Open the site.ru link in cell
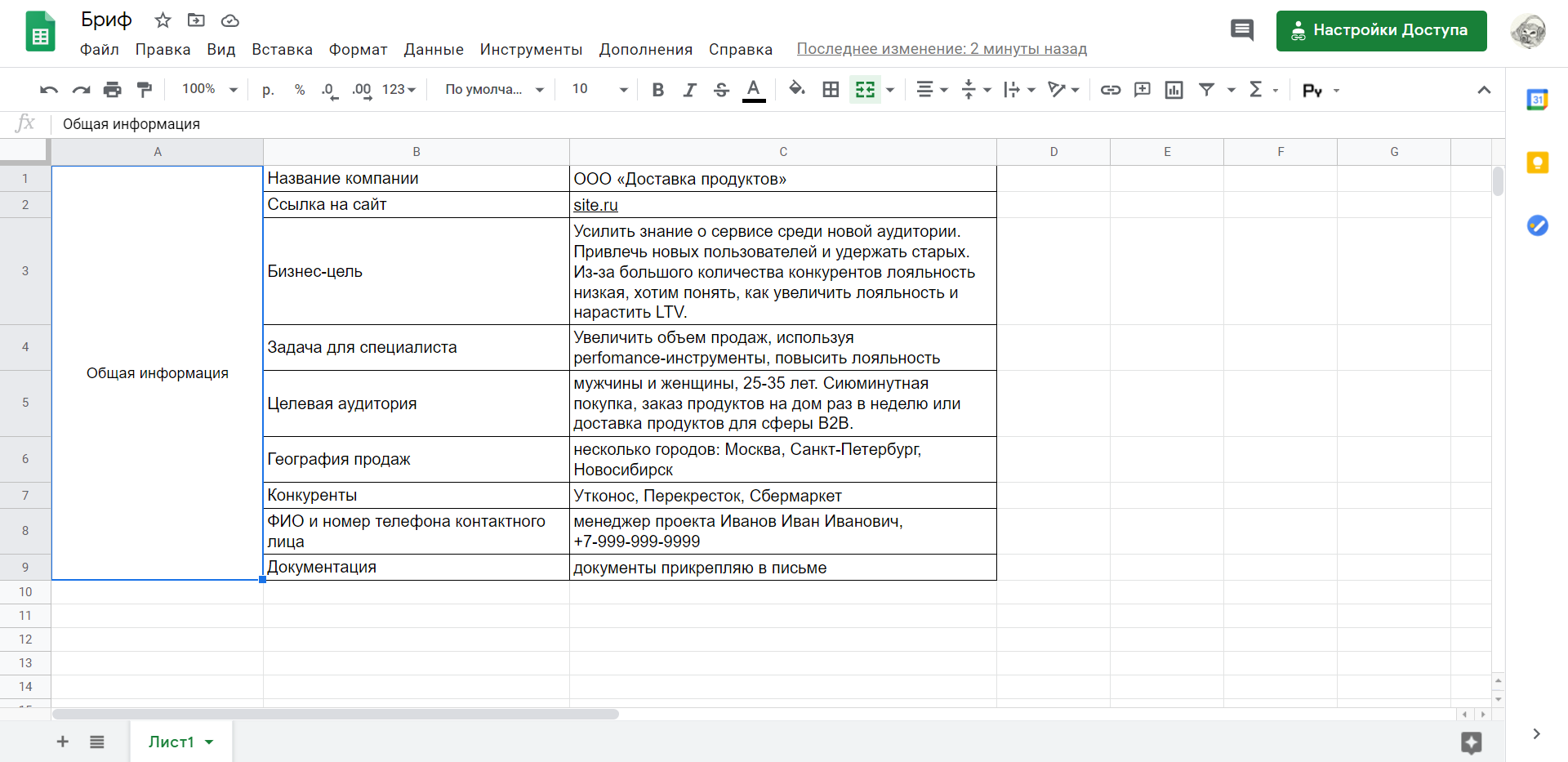 click(595, 205)
